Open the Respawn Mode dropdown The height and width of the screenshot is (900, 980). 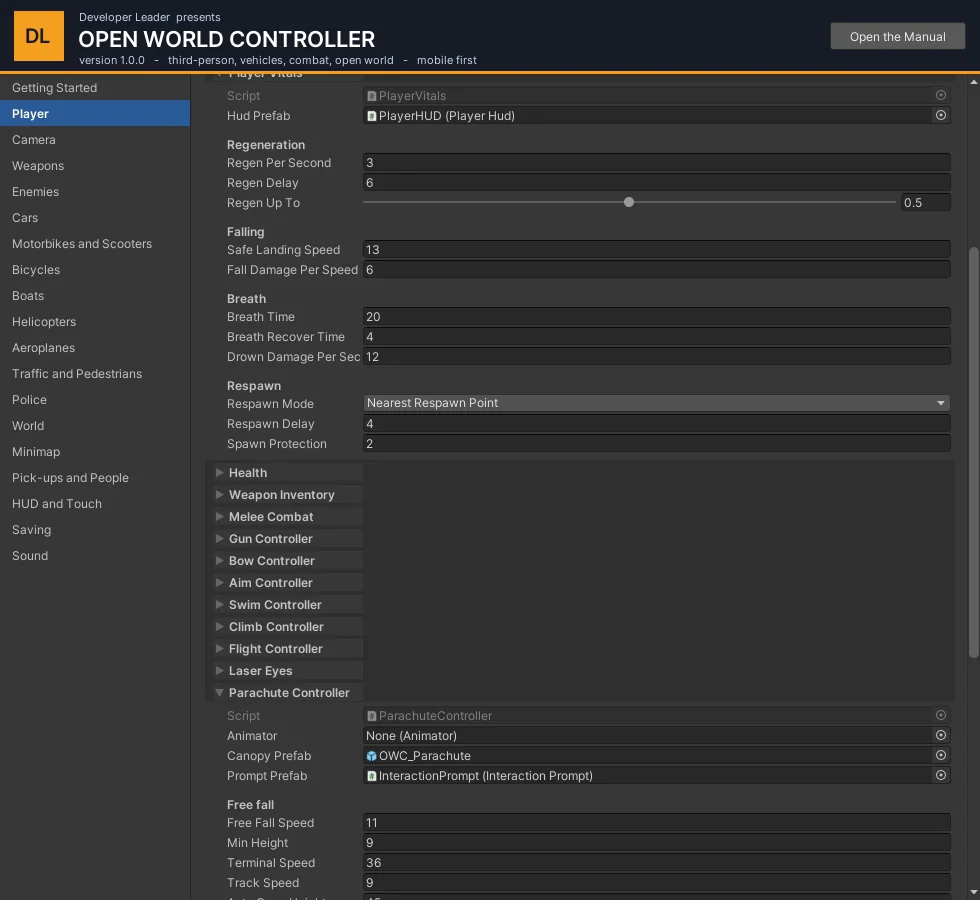656,403
